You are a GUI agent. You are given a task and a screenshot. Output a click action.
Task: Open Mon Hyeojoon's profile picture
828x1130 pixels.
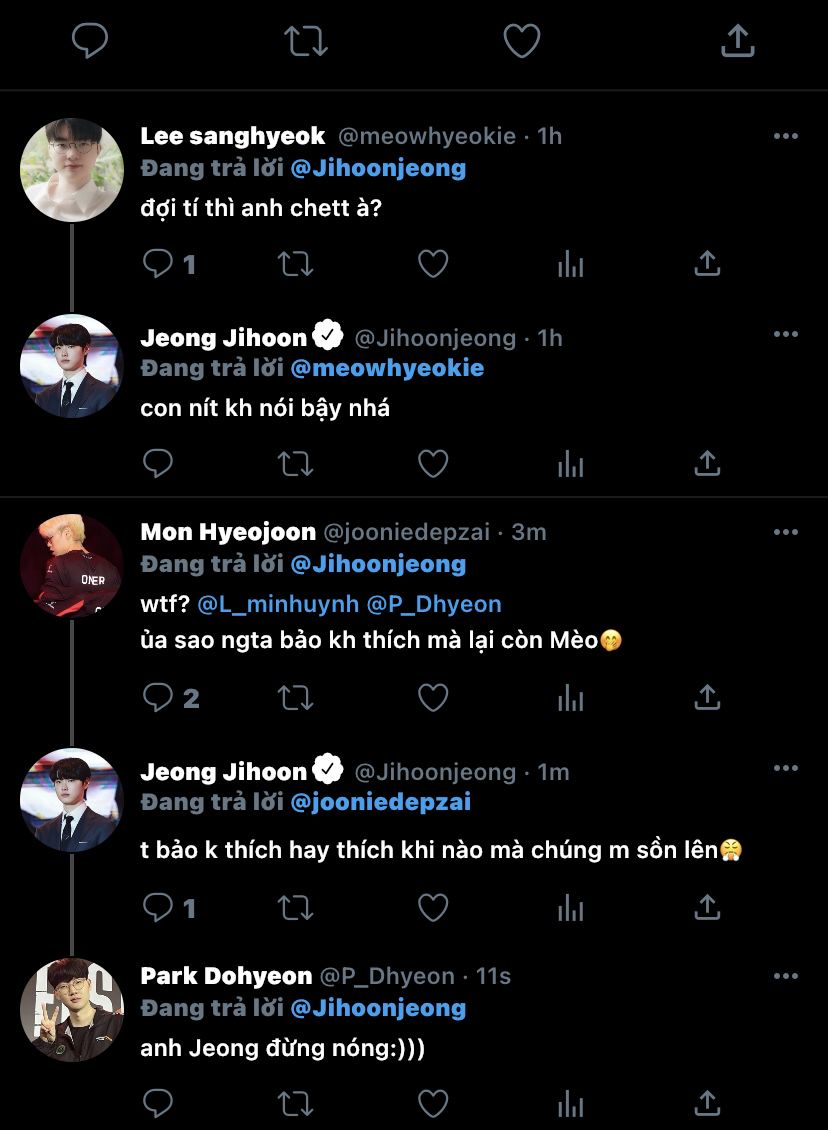click(x=72, y=565)
